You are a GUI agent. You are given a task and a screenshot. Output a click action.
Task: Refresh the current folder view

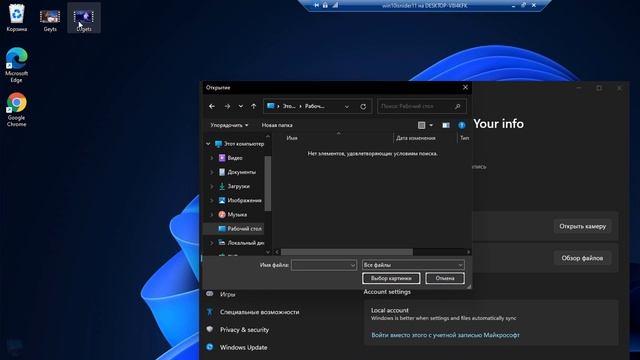(363, 107)
